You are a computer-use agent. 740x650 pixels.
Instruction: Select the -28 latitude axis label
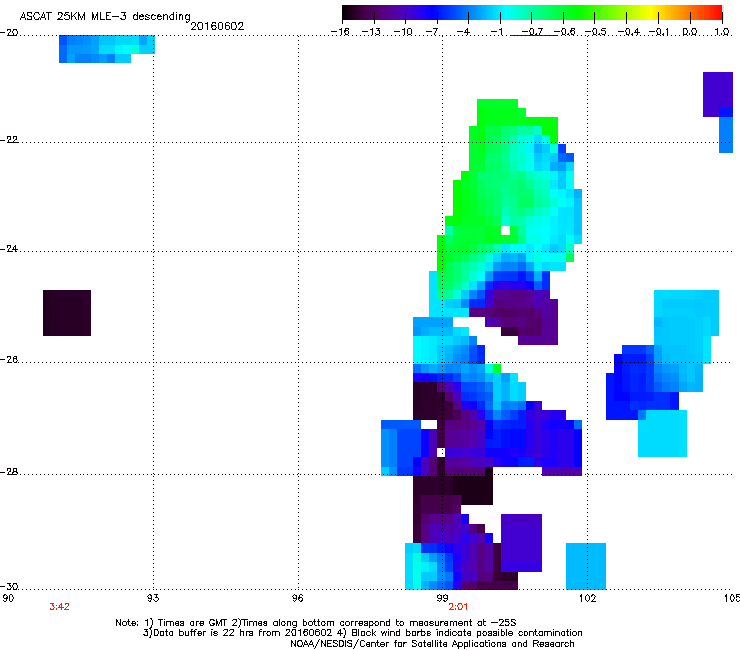pyautogui.click(x=9, y=472)
